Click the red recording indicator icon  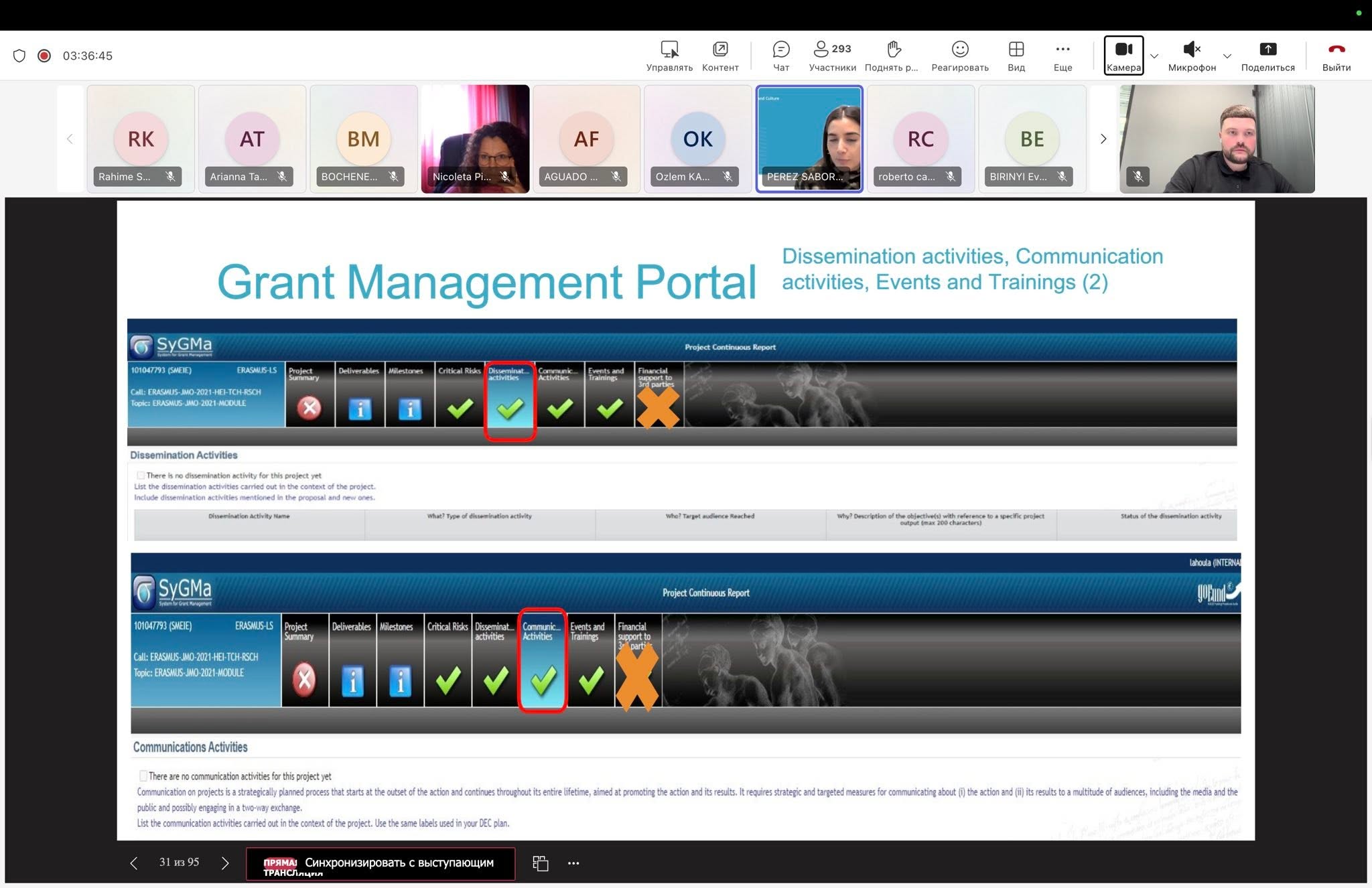(44, 56)
